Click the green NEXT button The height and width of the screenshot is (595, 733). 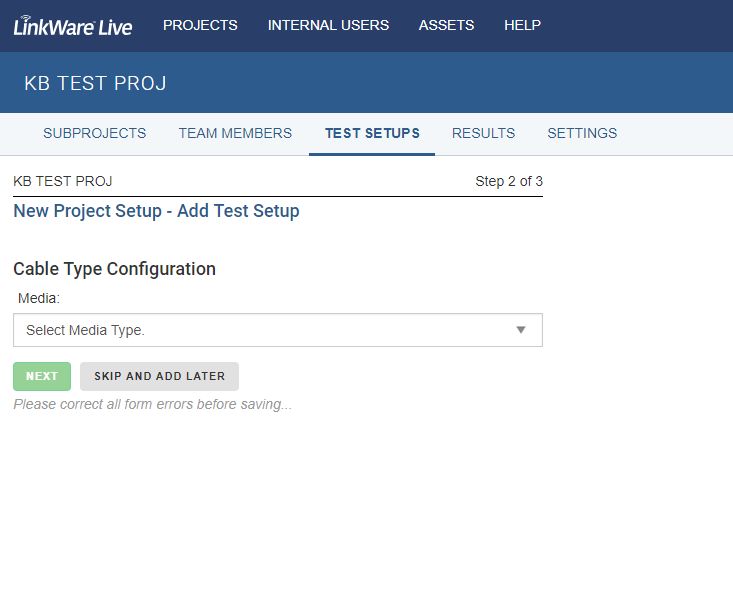[42, 376]
